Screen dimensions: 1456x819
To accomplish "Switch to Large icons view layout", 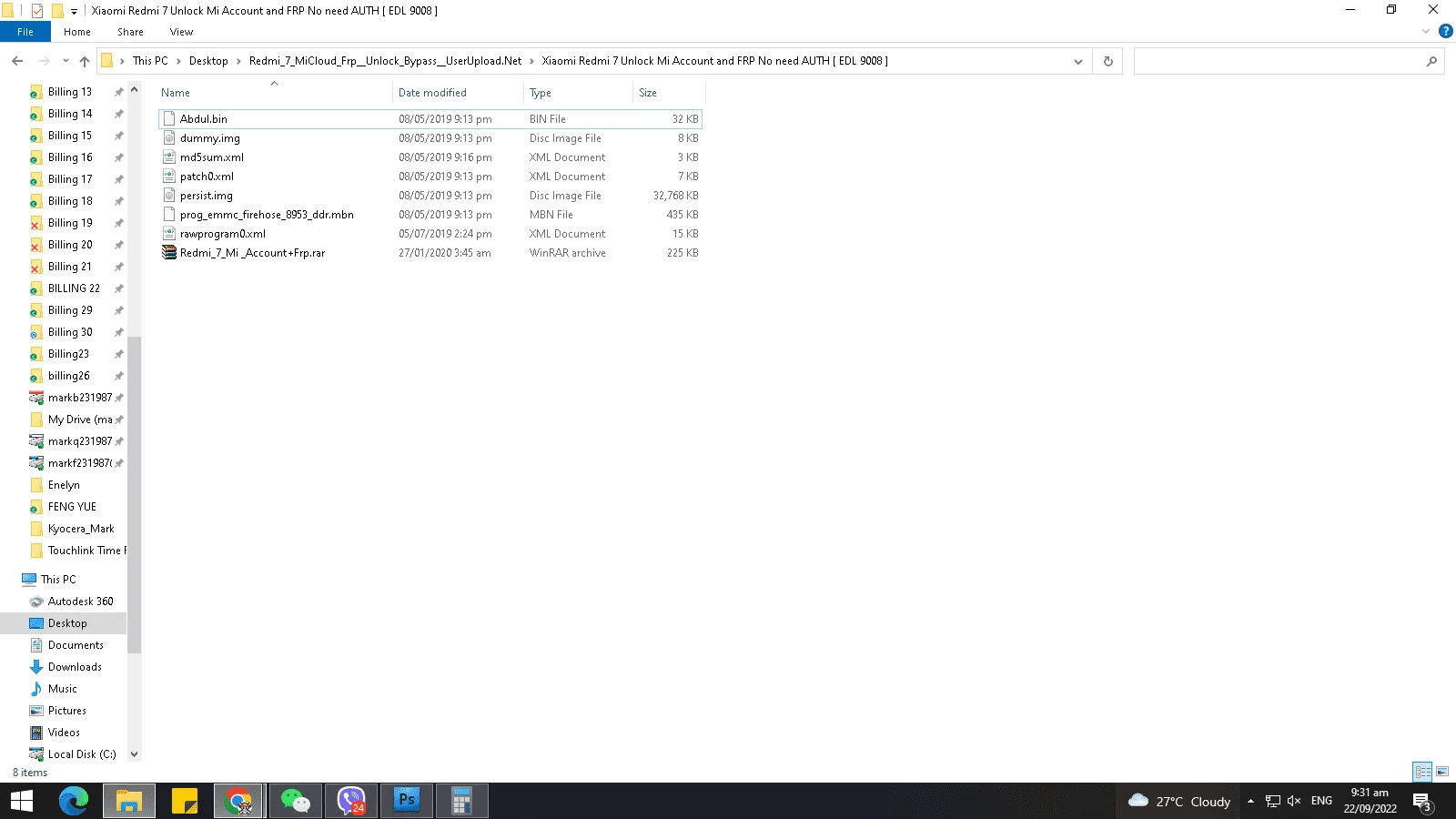I will [1442, 772].
